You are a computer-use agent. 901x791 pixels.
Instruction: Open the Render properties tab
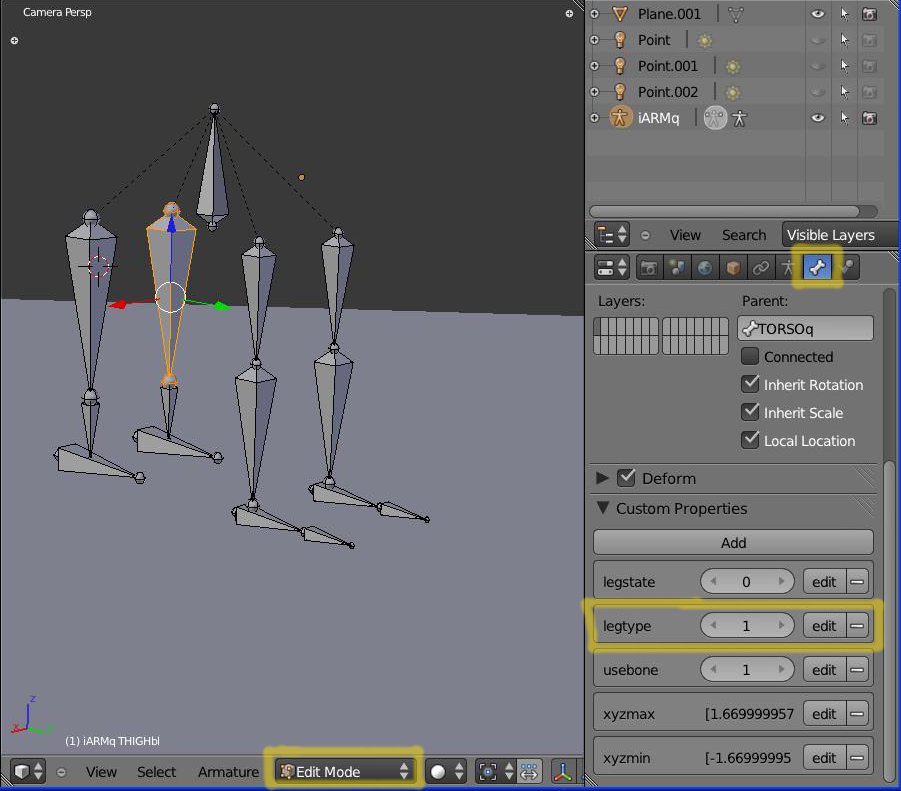649,268
